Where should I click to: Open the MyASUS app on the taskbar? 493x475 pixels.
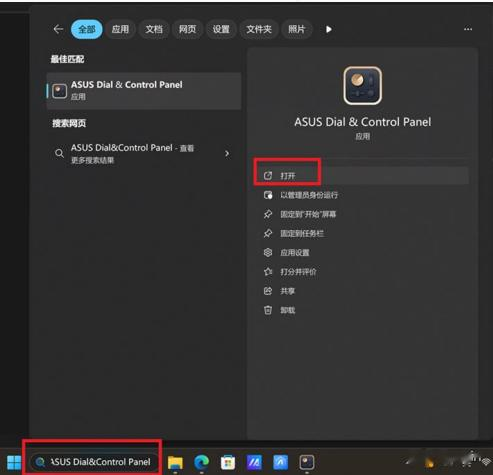[x=254, y=462]
